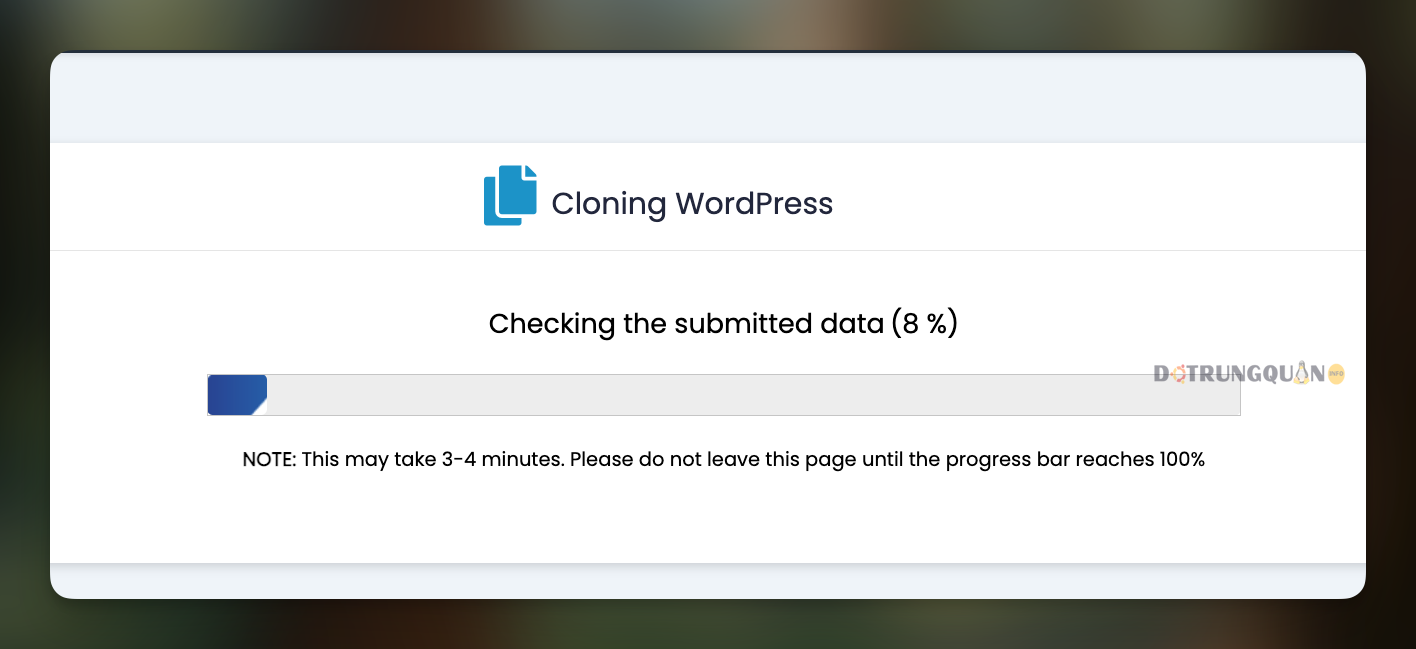
Task: Click the "Cloning WordPress" heading text
Action: (691, 204)
